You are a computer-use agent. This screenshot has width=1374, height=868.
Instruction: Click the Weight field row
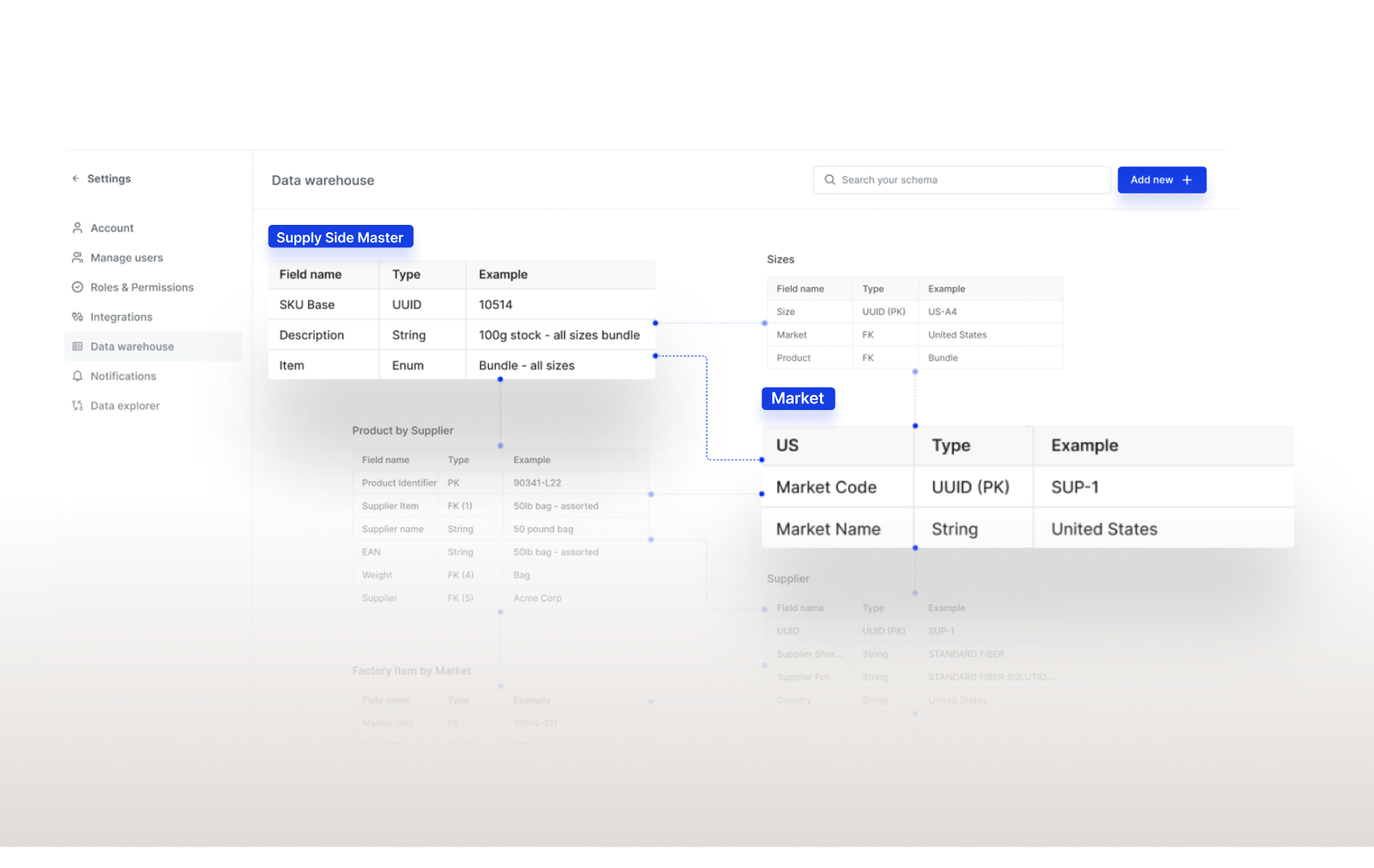[500, 575]
